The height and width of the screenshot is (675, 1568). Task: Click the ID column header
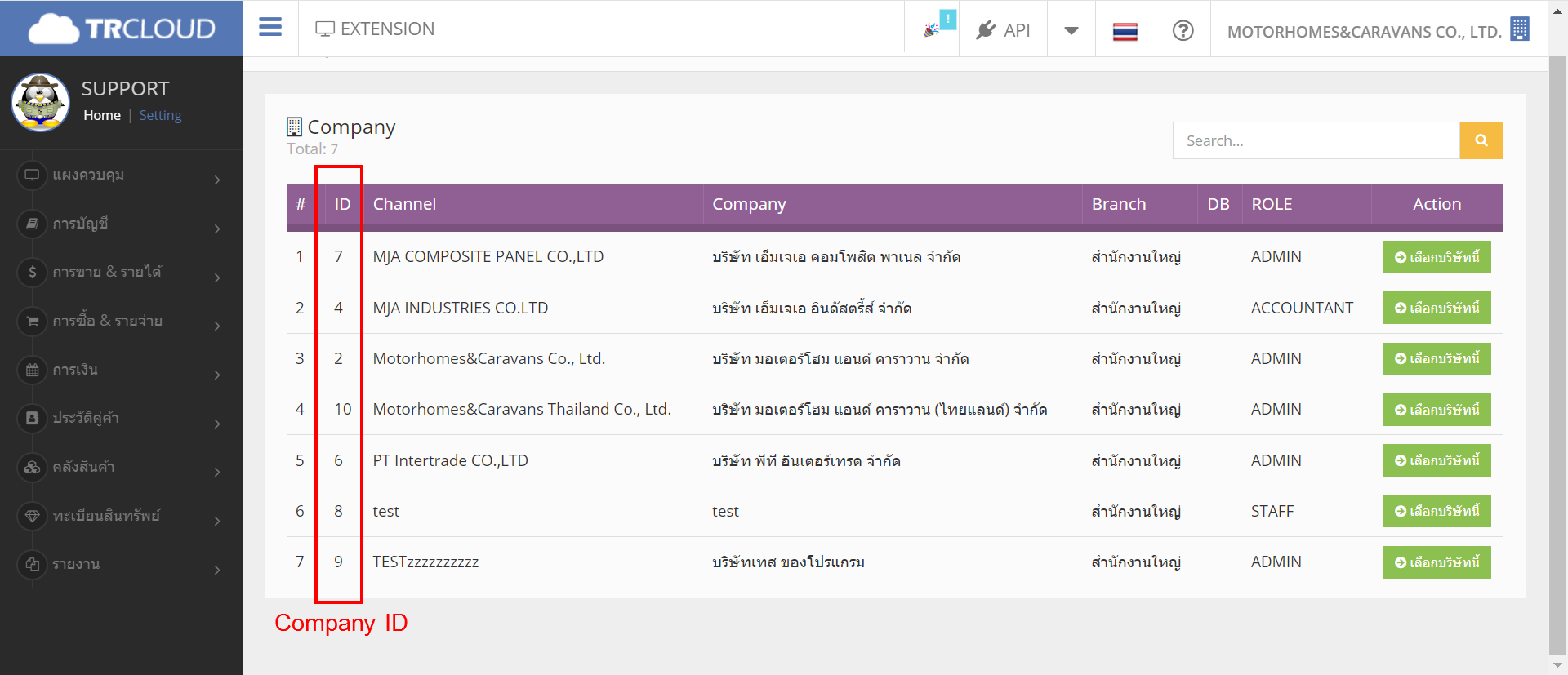[342, 204]
